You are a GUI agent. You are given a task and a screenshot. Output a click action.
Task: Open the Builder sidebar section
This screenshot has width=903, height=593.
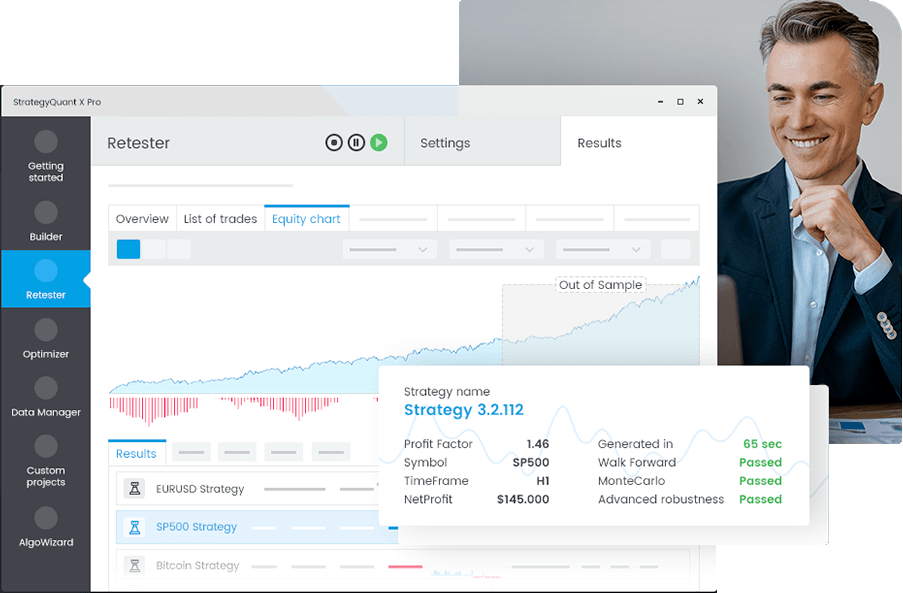(46, 221)
